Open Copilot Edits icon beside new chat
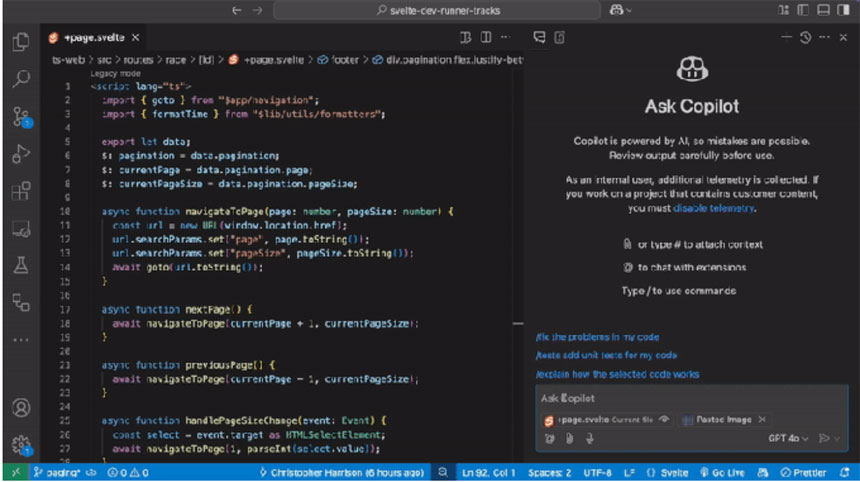 click(559, 37)
